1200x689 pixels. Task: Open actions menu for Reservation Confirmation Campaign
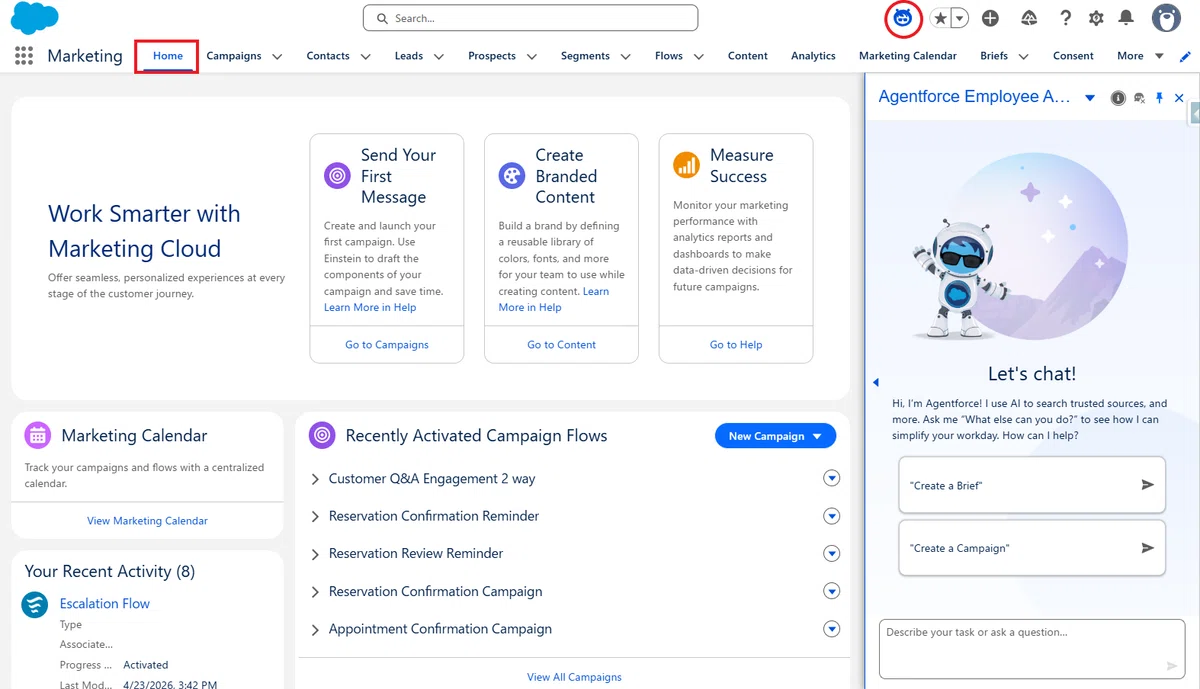pyautogui.click(x=831, y=591)
